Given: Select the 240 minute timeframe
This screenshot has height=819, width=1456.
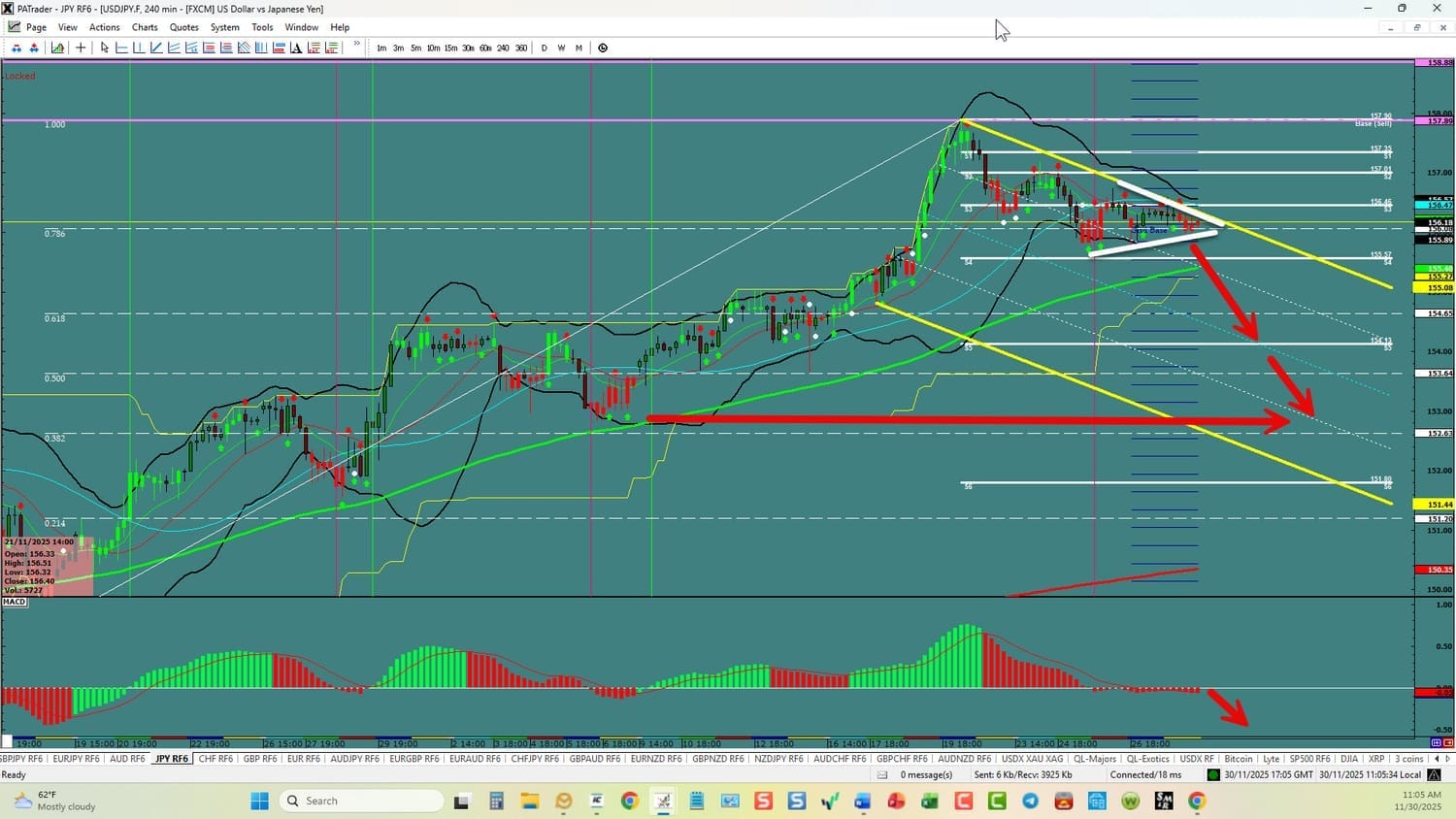Looking at the screenshot, I should [x=503, y=48].
